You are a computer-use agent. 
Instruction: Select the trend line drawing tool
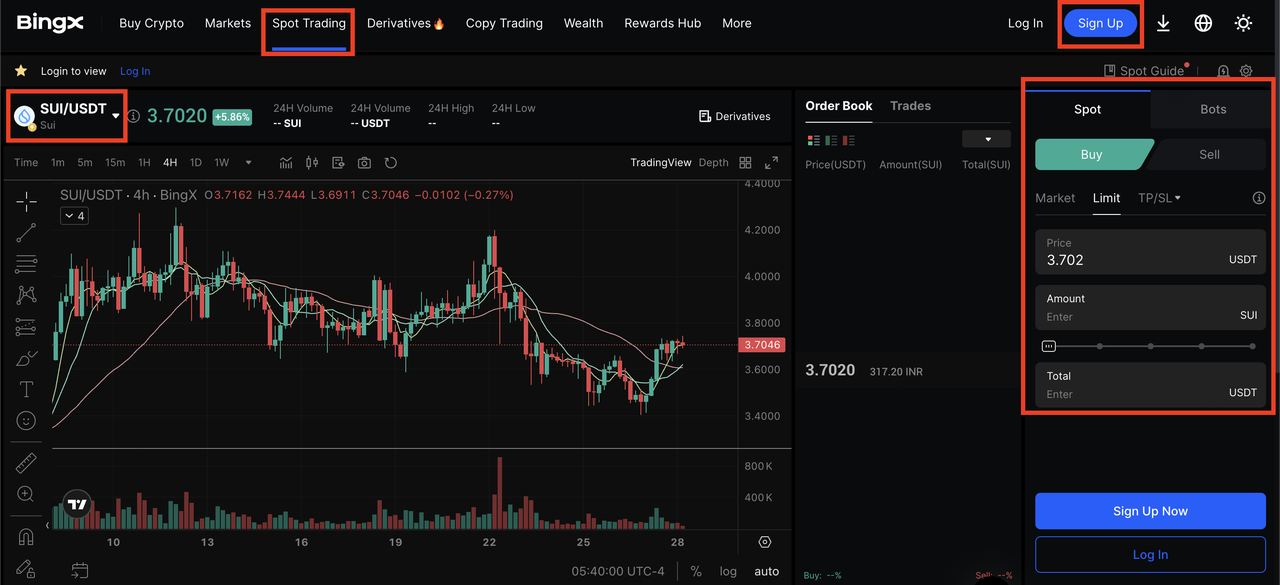coord(26,233)
